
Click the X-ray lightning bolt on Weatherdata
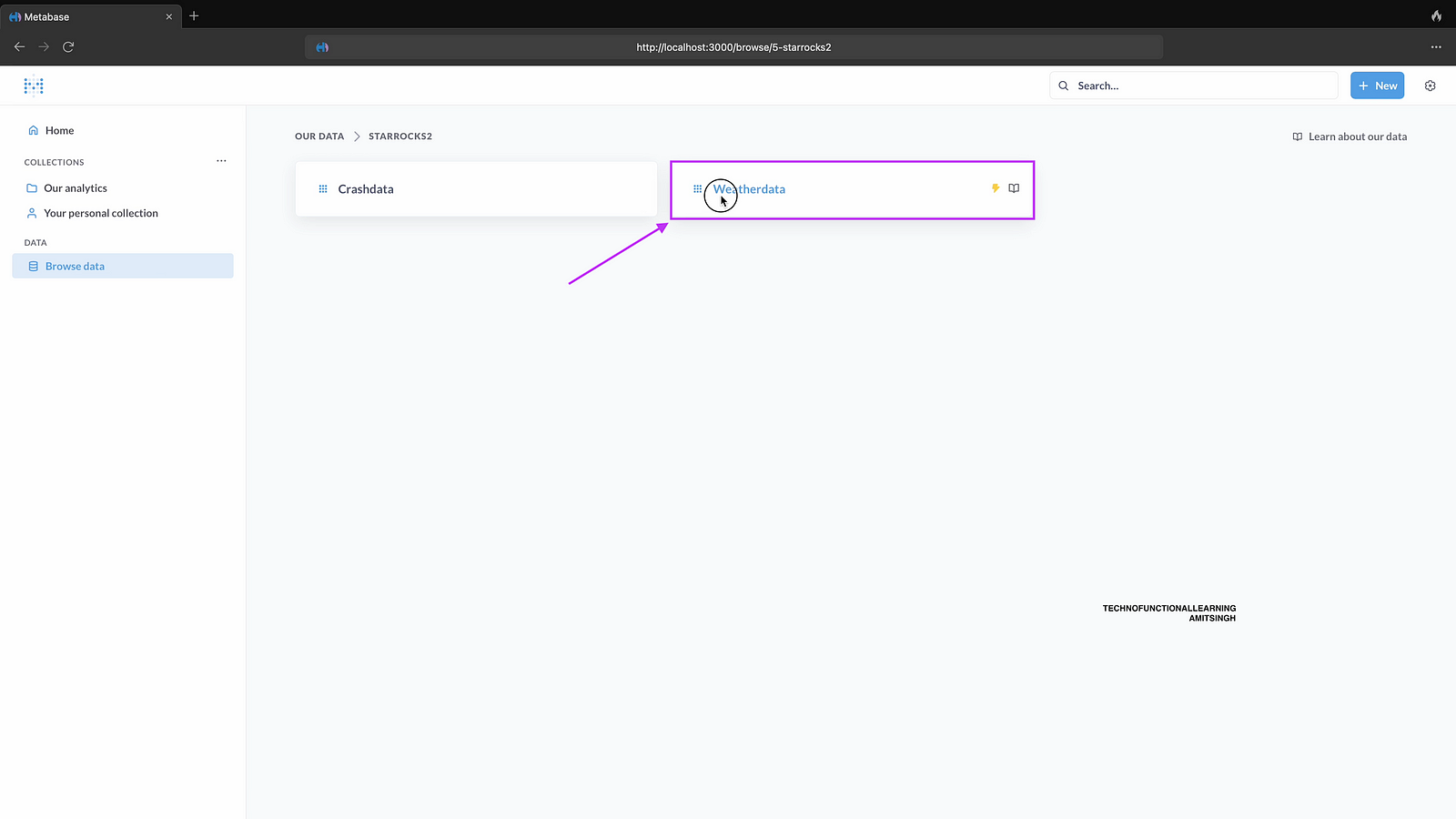[x=995, y=188]
